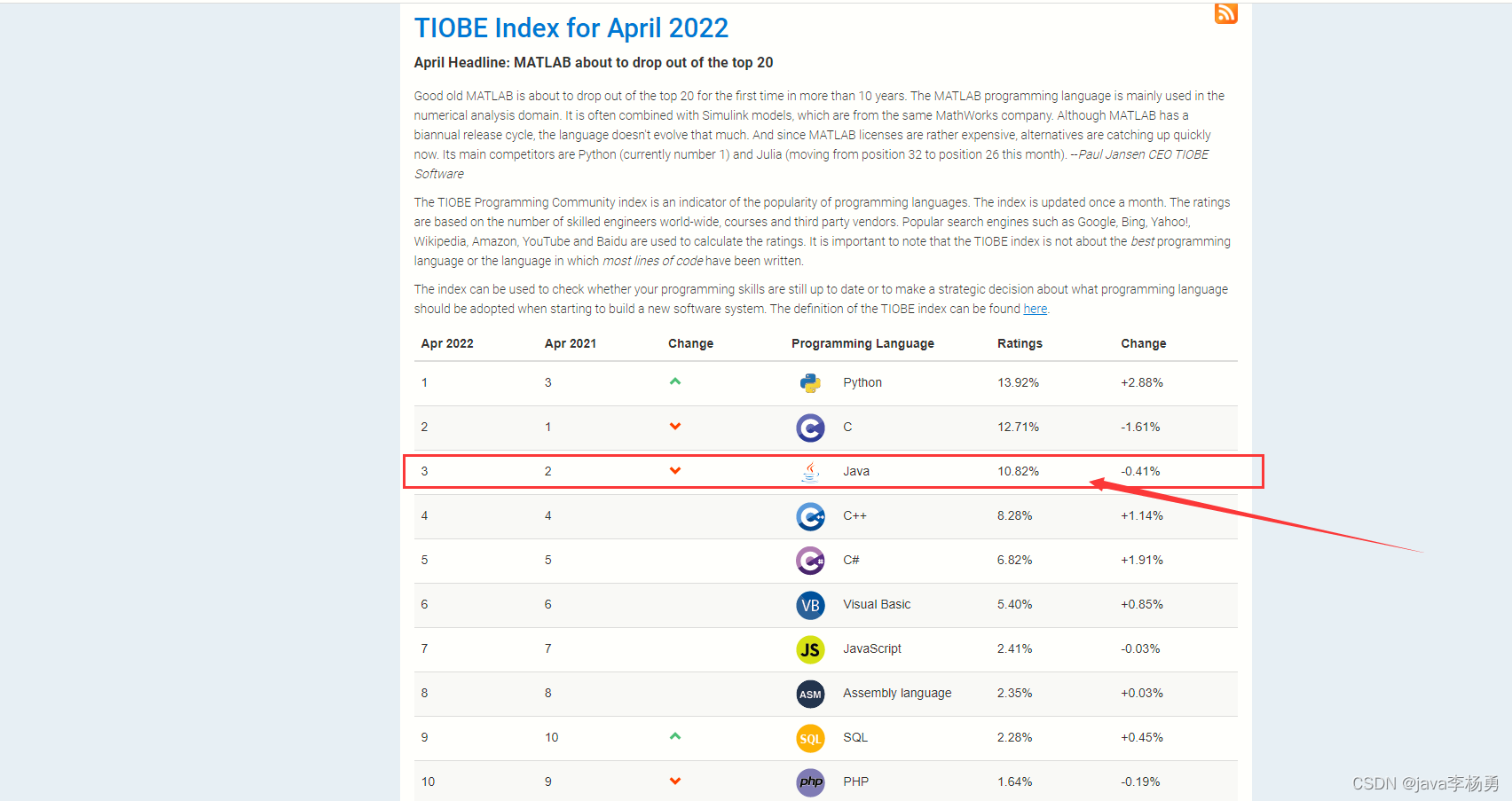The width and height of the screenshot is (1512, 801).
Task: Click the +0.45% change value
Action: point(1142,737)
